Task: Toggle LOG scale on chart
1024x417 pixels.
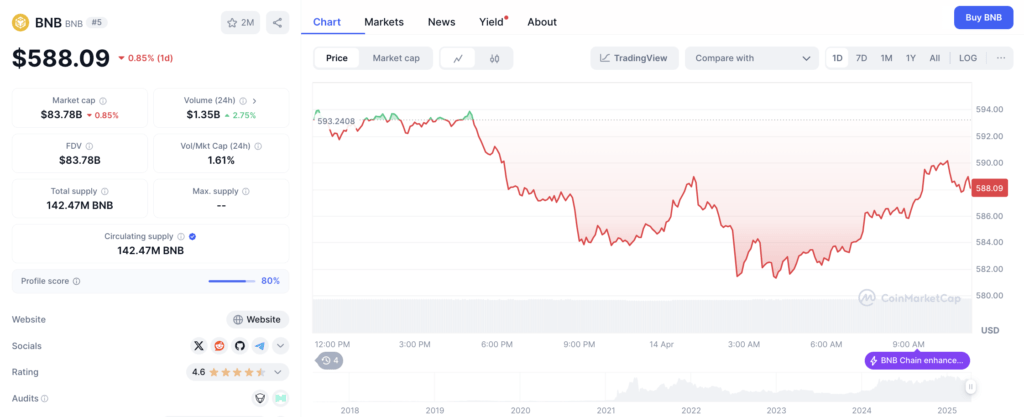Action: point(968,58)
